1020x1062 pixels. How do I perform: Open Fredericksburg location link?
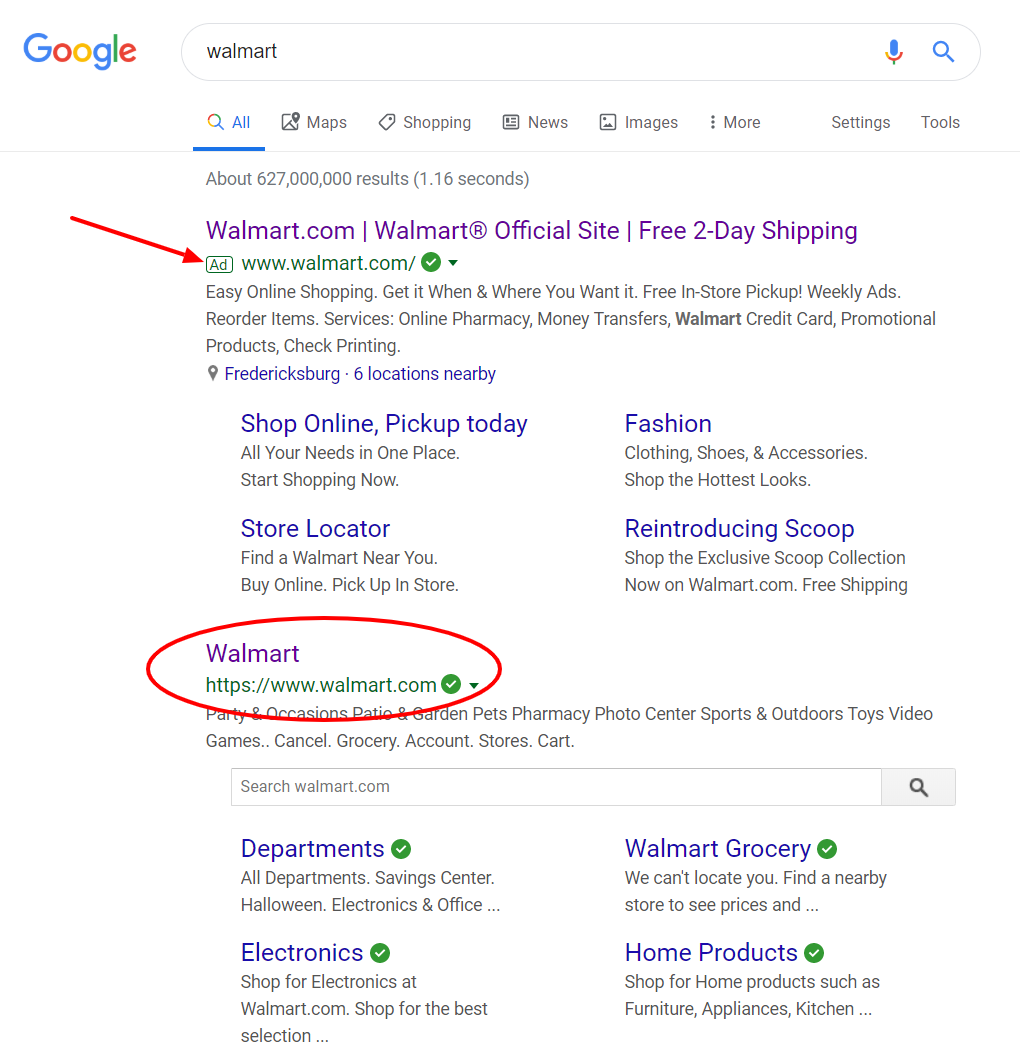click(282, 374)
